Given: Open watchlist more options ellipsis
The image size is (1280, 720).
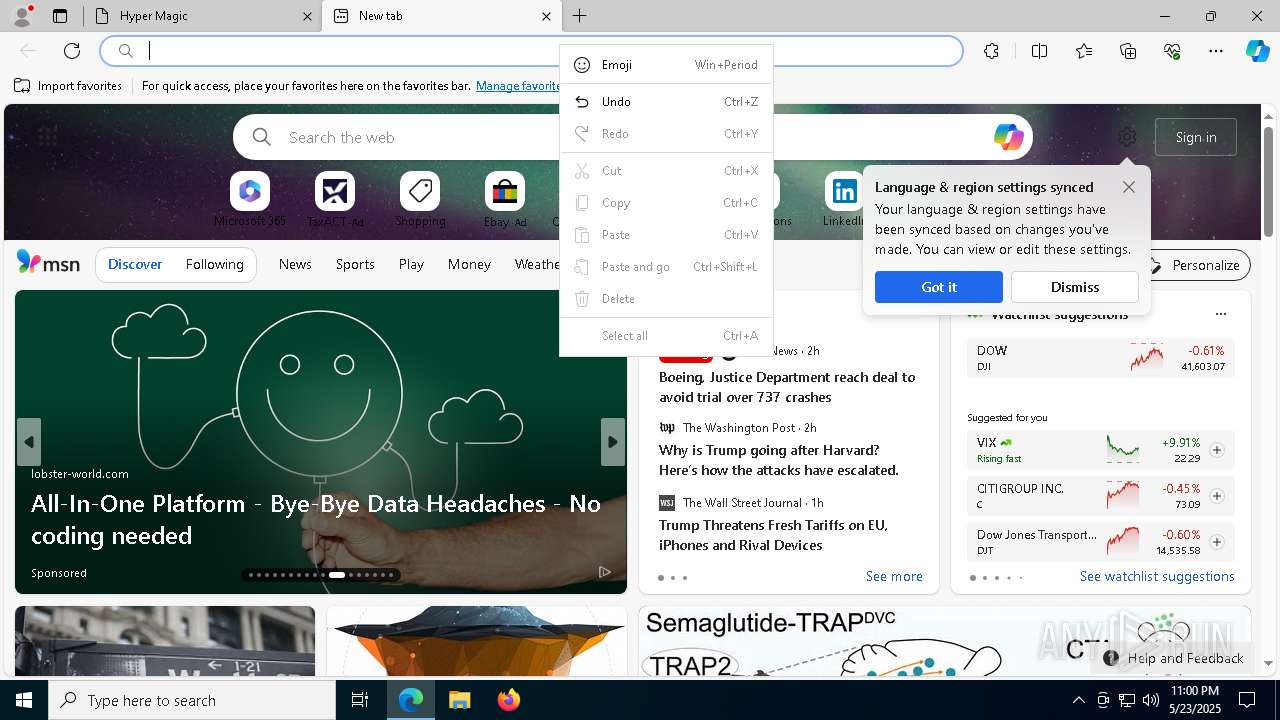Looking at the screenshot, I should pos(1220,314).
